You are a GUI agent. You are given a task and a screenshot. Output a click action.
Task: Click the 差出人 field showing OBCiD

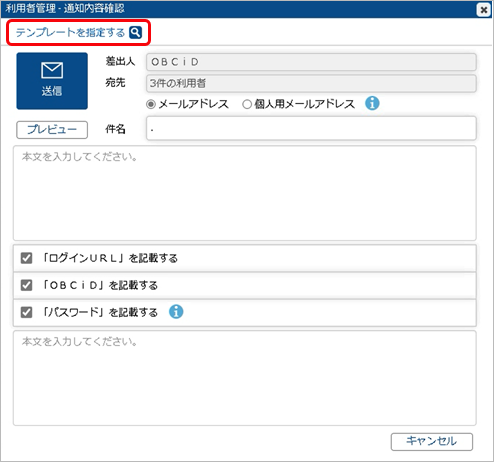point(311,62)
